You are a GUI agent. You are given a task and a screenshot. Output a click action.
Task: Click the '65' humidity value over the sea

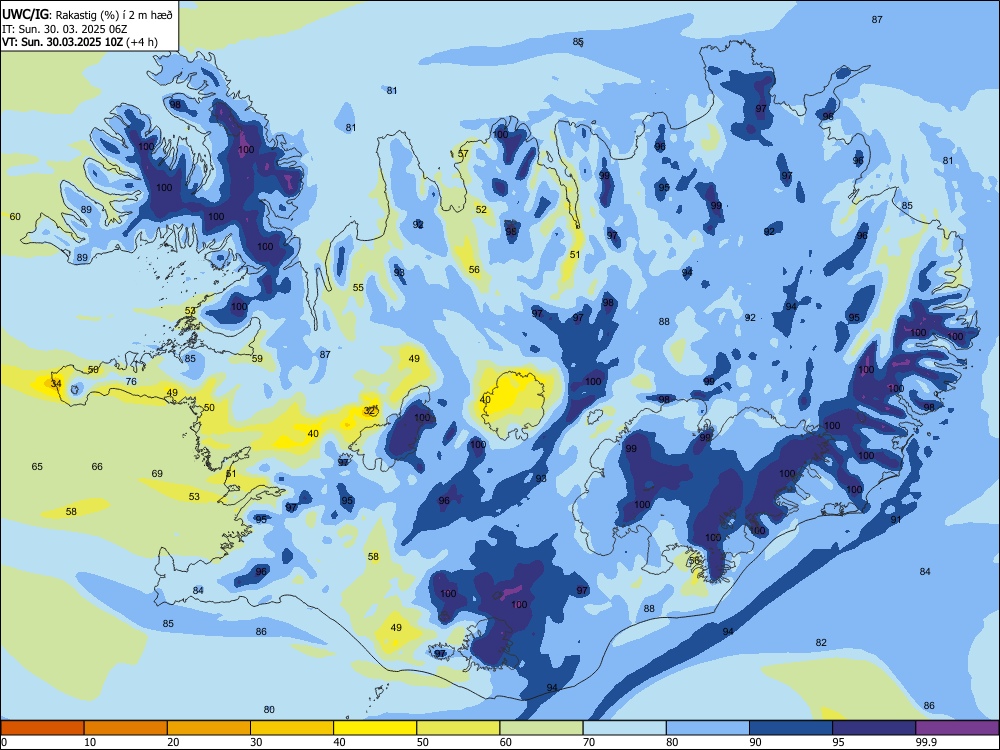[x=37, y=466]
